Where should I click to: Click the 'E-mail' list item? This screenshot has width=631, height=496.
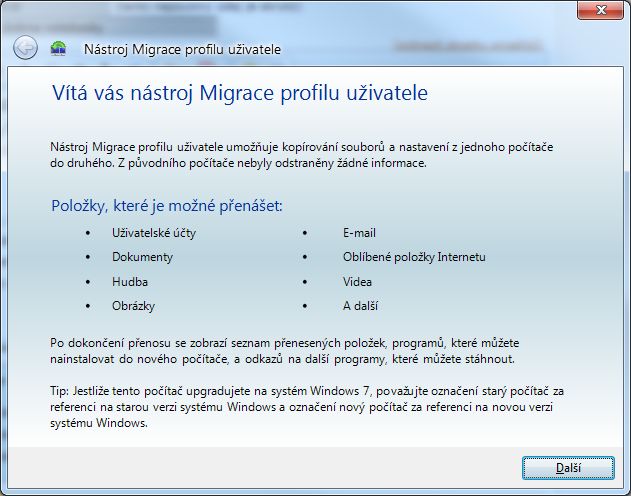tap(359, 233)
